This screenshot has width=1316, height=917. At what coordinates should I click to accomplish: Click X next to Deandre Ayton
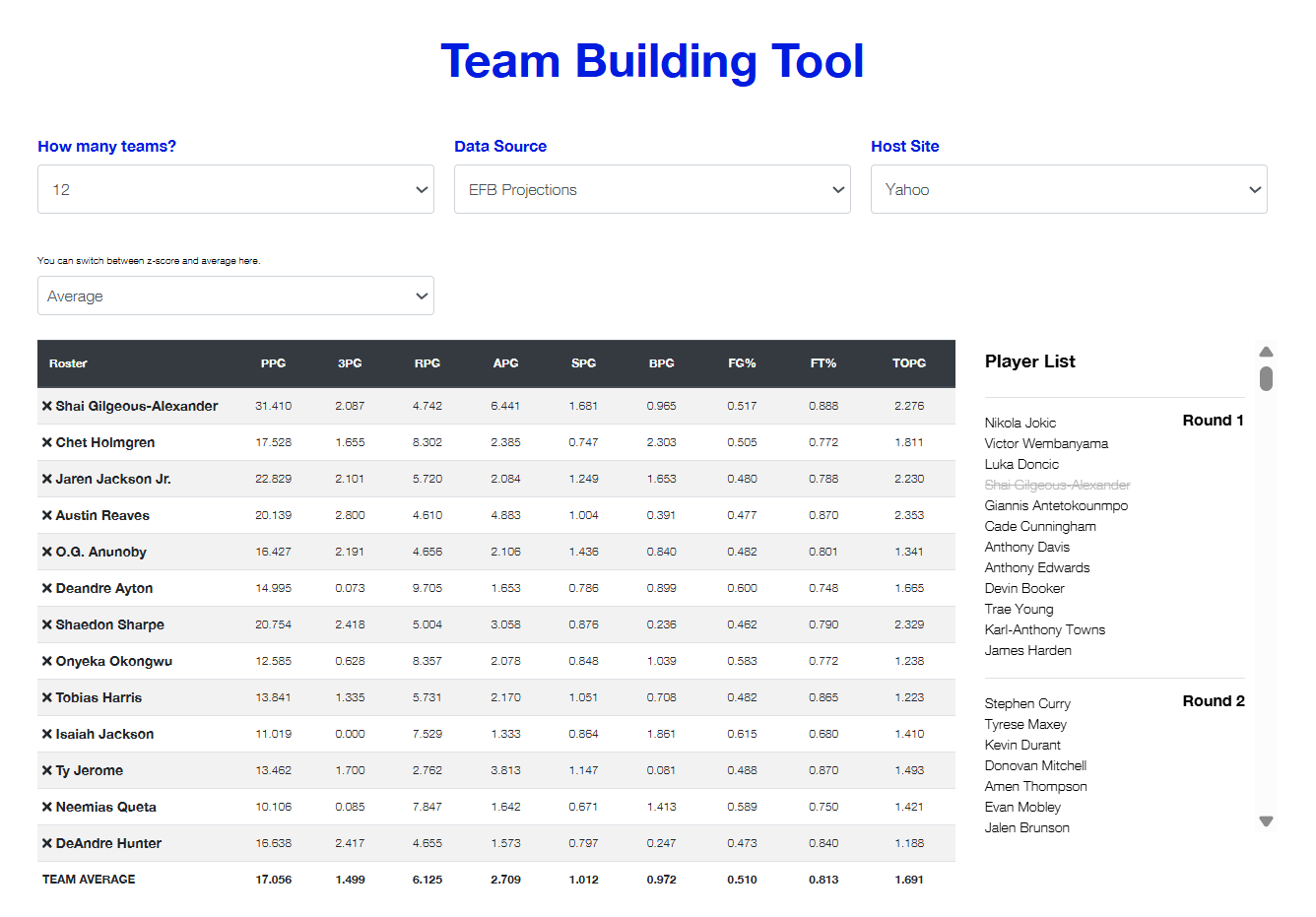pos(46,588)
